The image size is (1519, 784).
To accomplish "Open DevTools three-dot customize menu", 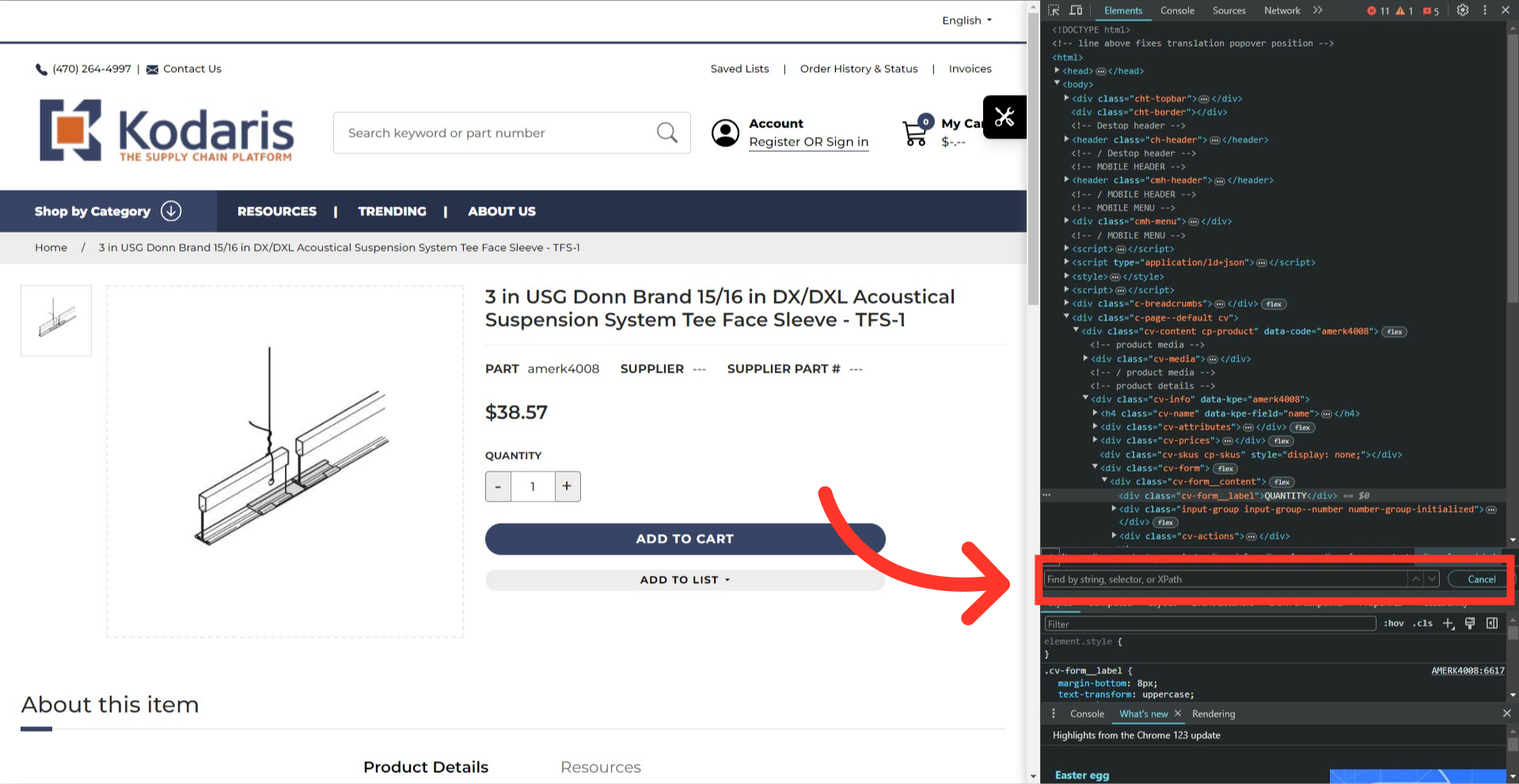I will point(1485,10).
